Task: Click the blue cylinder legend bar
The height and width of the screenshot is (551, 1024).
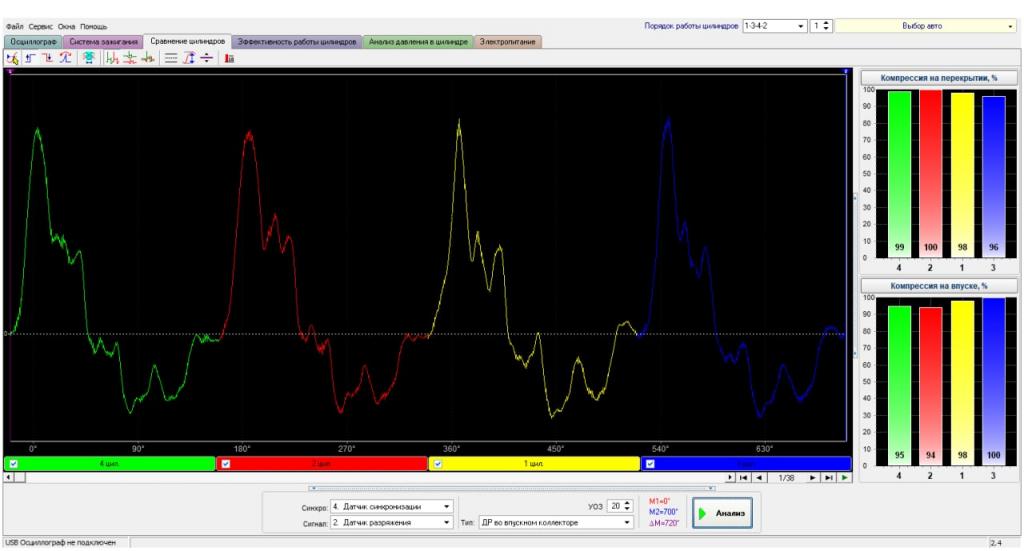Action: [746, 464]
